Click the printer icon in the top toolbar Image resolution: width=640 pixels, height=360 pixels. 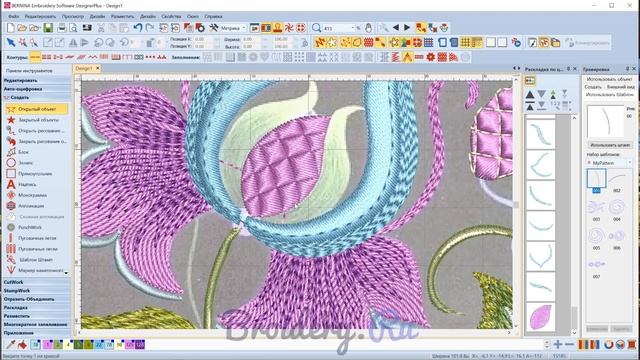point(62,28)
